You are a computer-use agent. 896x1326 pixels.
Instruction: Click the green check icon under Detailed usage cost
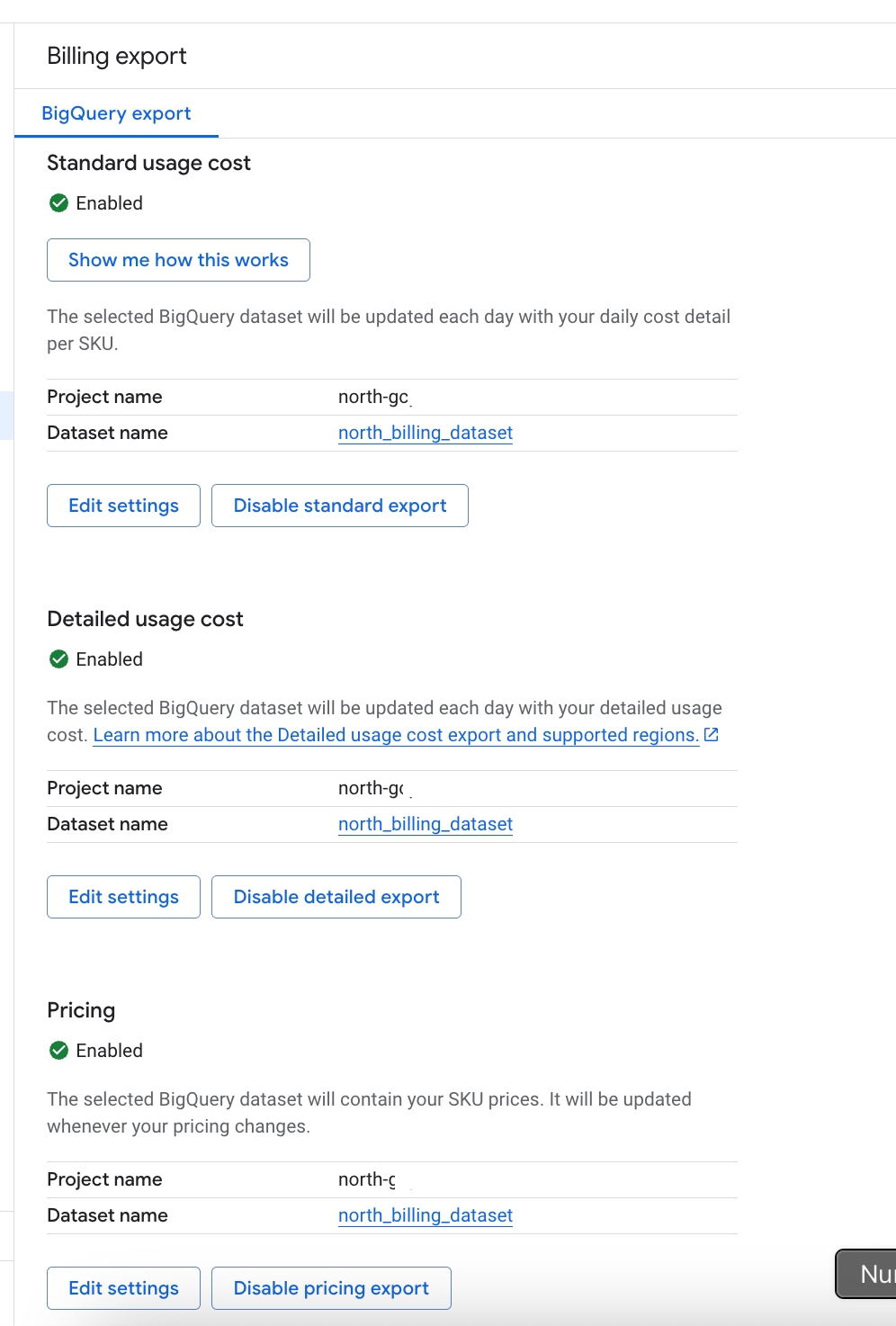[59, 659]
